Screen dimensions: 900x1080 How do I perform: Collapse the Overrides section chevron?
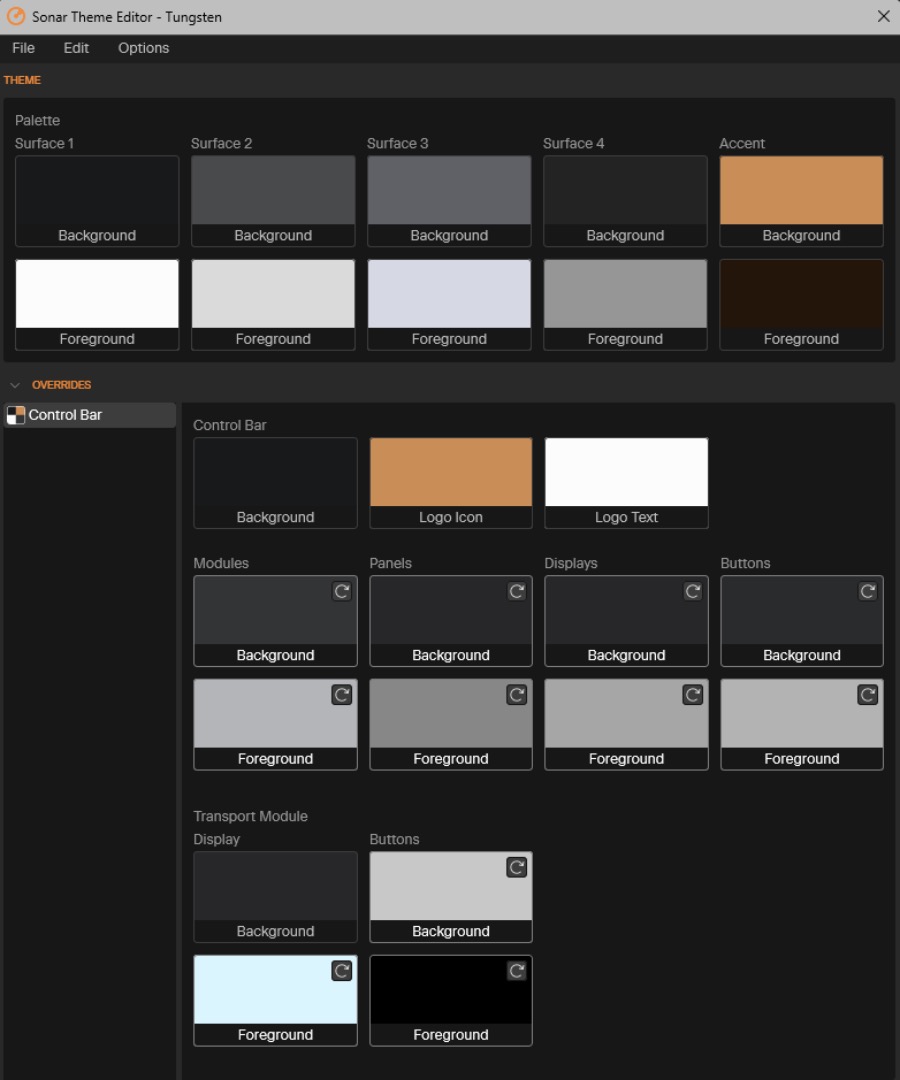[x=15, y=385]
